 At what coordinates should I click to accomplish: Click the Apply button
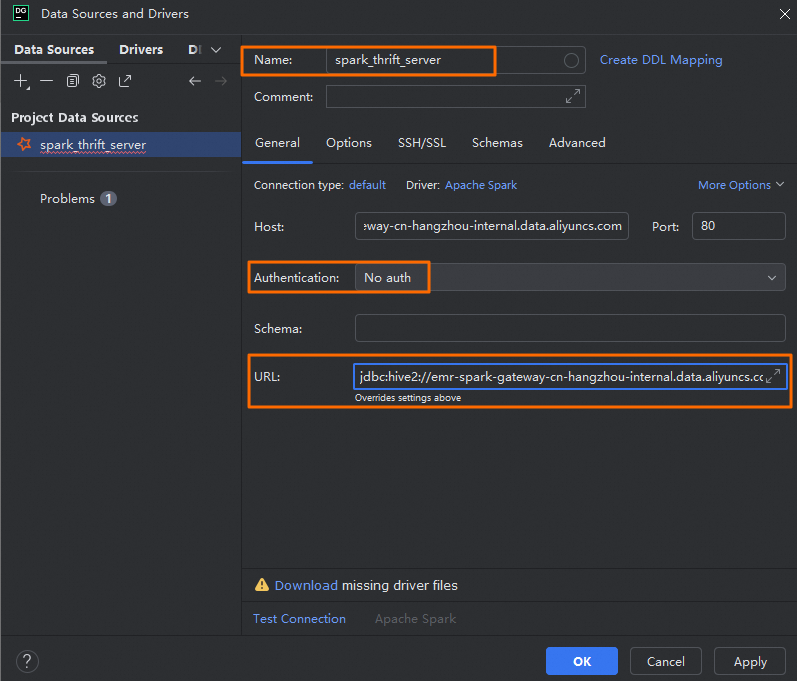tap(750, 661)
